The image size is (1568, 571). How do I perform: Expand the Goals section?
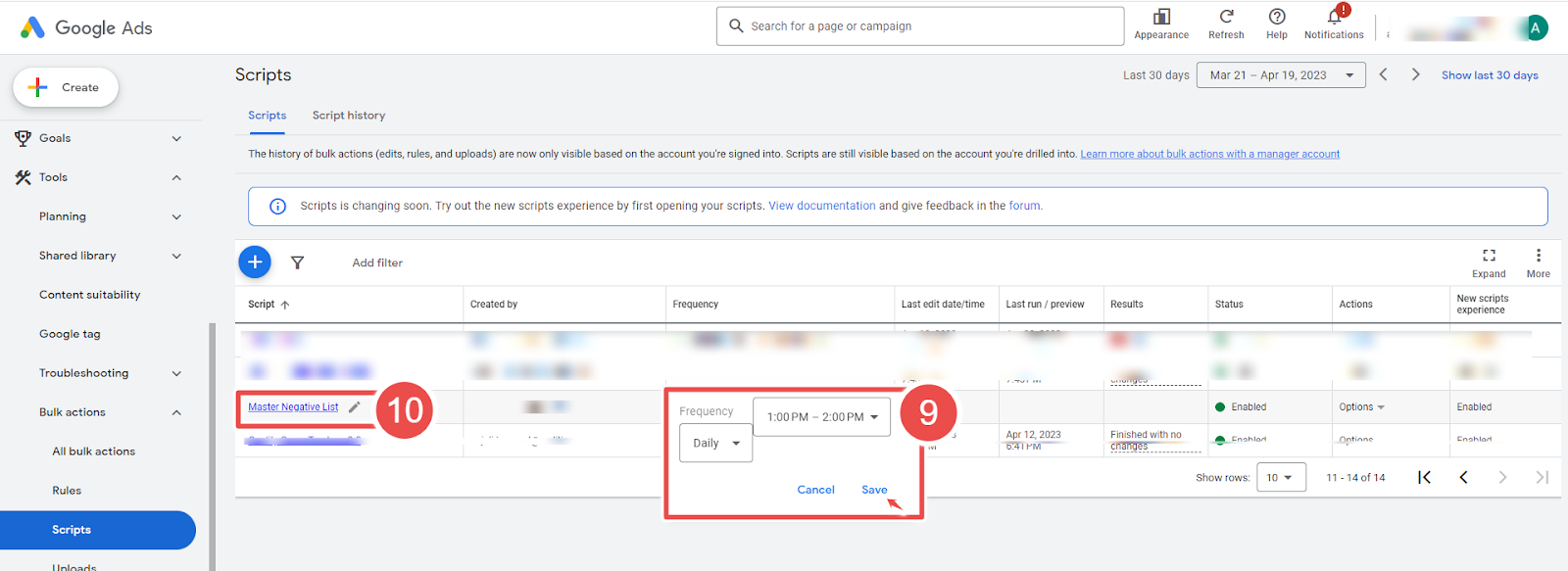click(176, 138)
